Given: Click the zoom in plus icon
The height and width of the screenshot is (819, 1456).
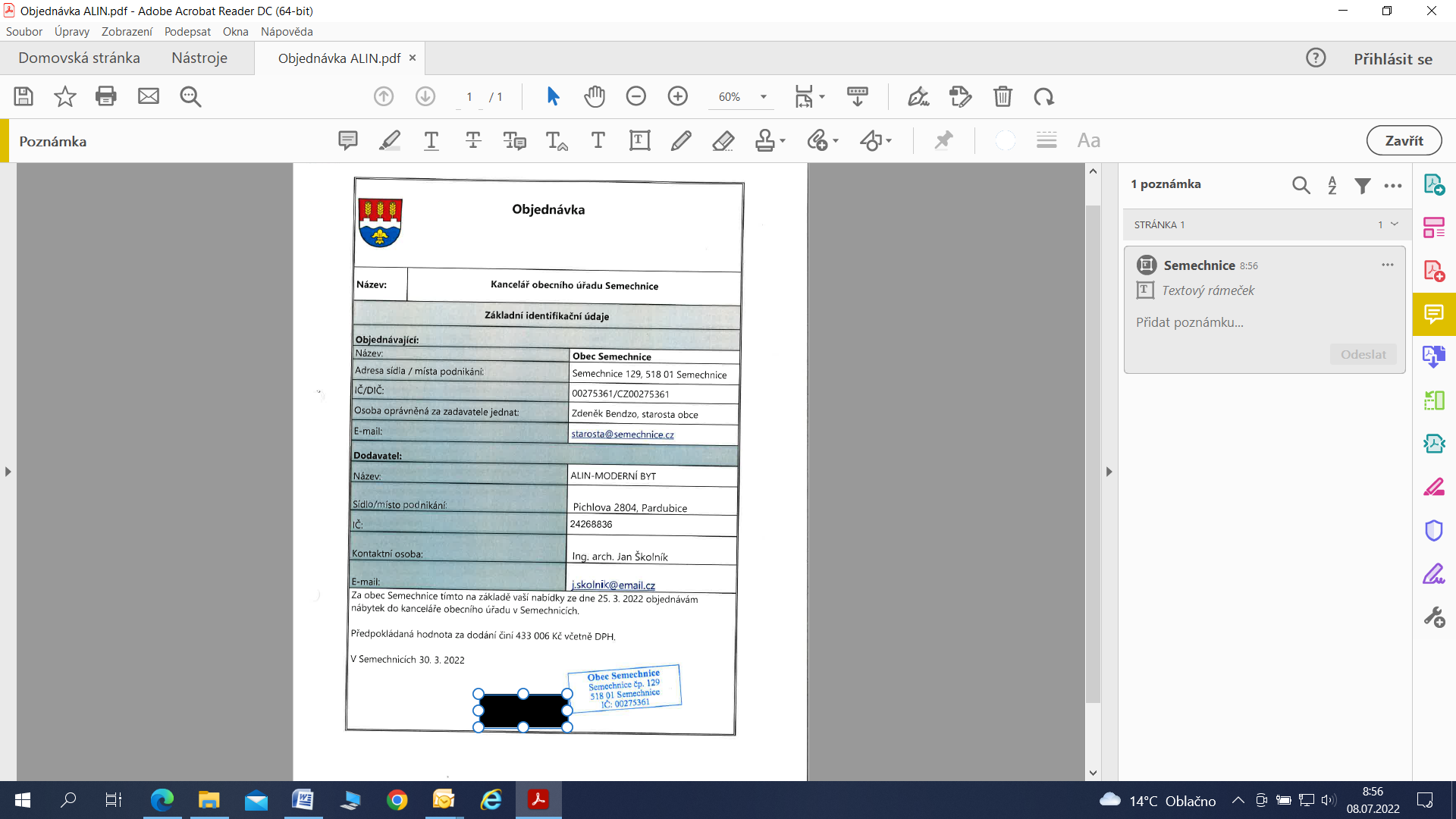Looking at the screenshot, I should pyautogui.click(x=677, y=96).
